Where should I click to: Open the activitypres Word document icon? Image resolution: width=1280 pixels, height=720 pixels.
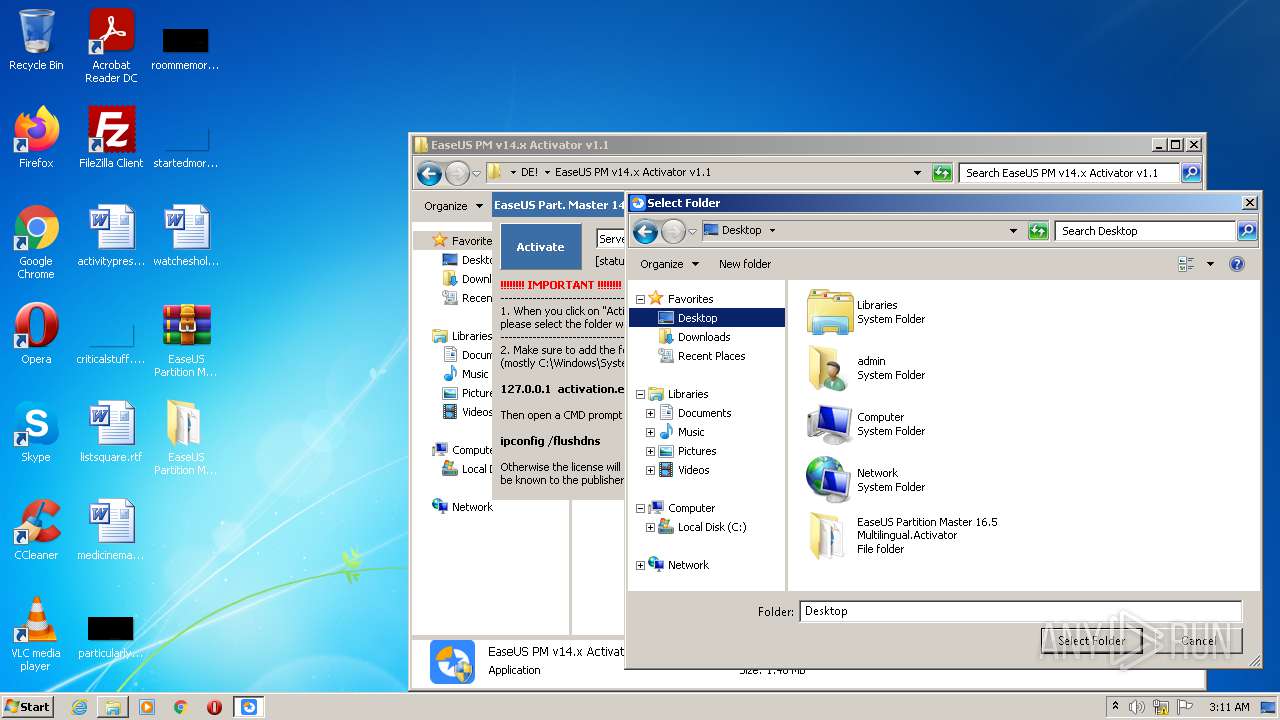tap(111, 236)
